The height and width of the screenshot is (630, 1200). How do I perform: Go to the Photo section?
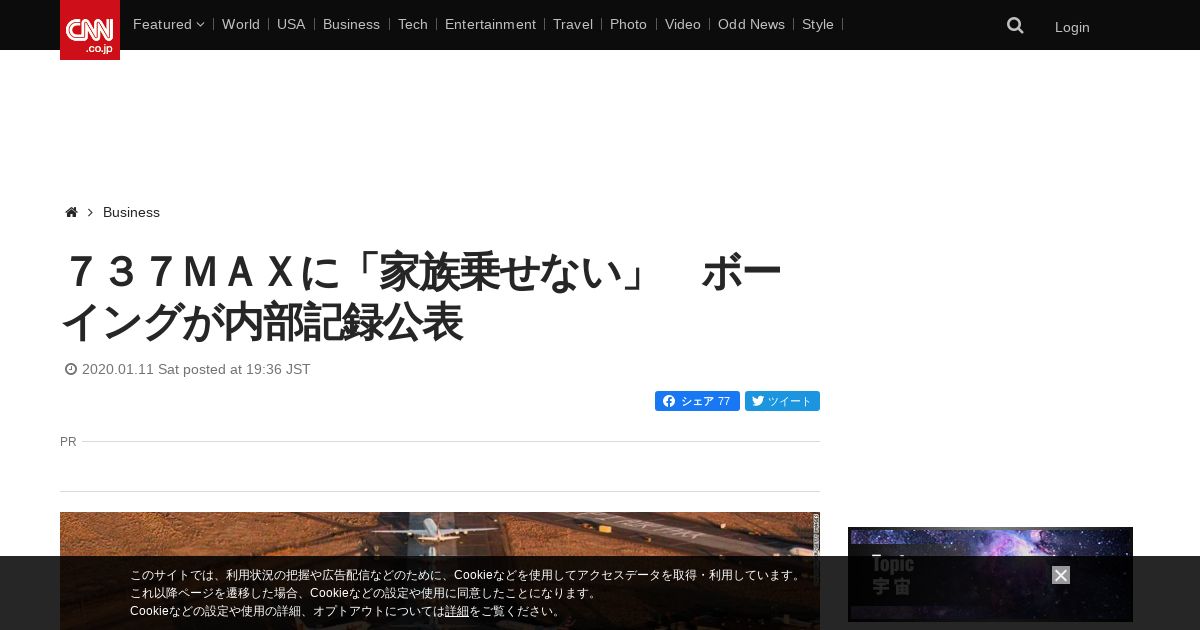pos(628,24)
